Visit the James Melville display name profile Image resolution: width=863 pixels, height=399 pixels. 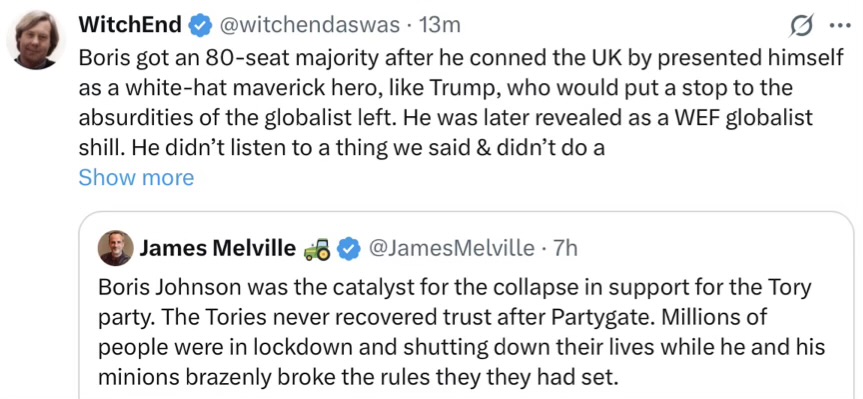click(x=217, y=249)
